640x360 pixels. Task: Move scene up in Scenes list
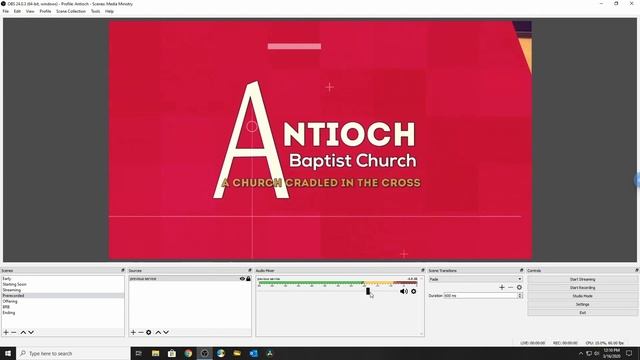tap(23, 332)
